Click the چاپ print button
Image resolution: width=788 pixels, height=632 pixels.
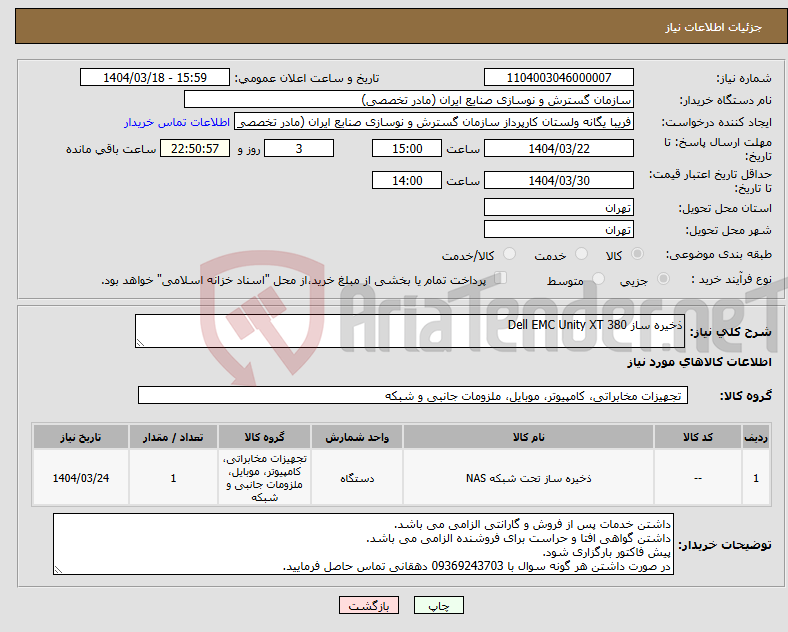point(439,605)
